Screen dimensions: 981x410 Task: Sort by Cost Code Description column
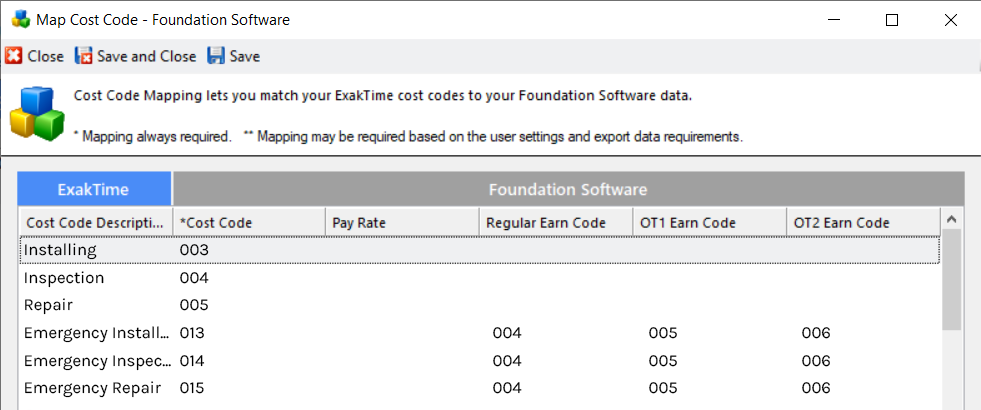95,223
